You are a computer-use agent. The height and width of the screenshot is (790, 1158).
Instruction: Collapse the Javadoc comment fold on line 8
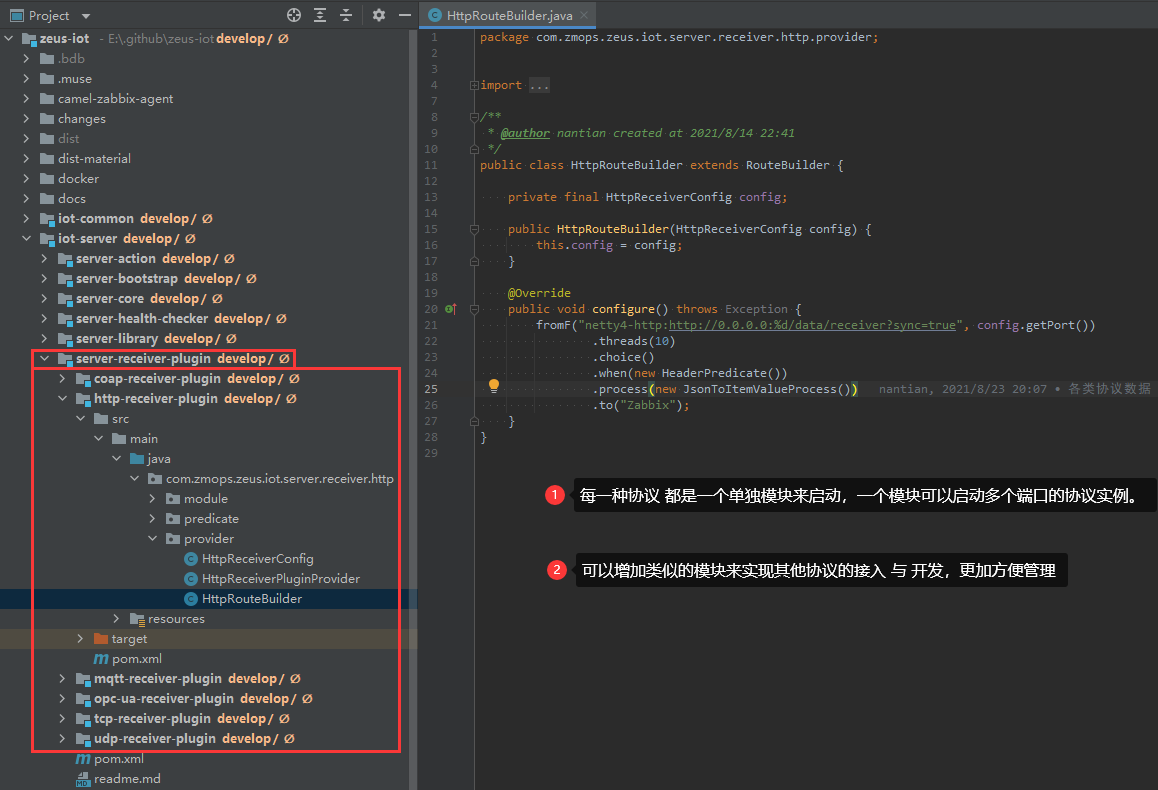coord(474,117)
